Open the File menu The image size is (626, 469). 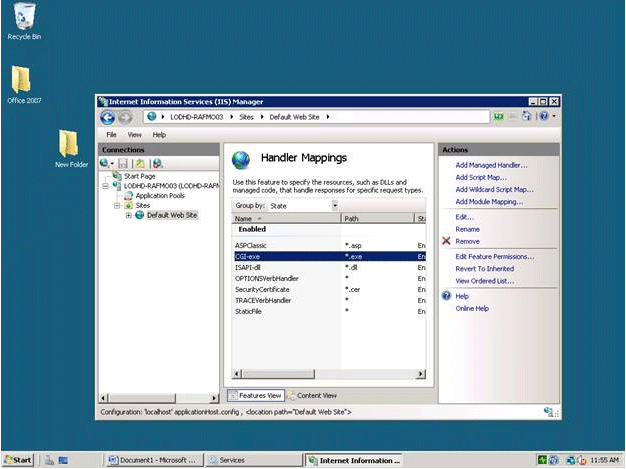pyautogui.click(x=111, y=134)
